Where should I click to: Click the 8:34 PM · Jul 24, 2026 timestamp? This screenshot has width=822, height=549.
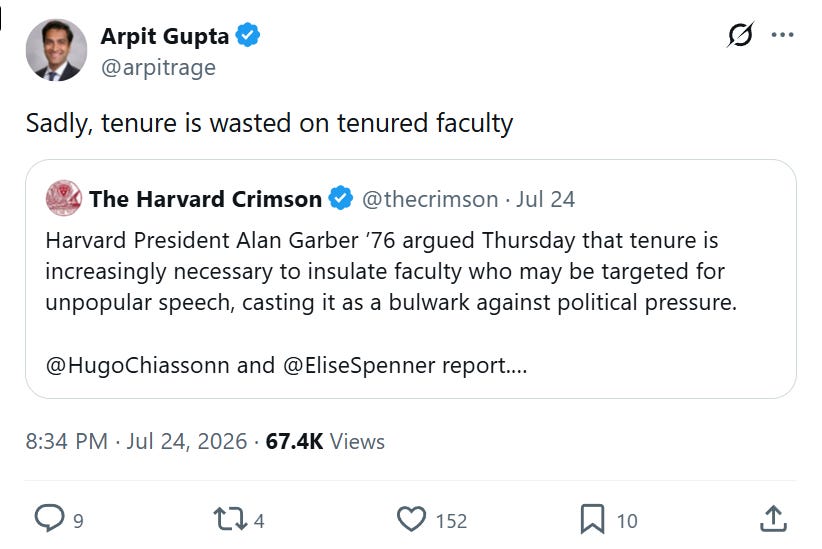click(136, 441)
